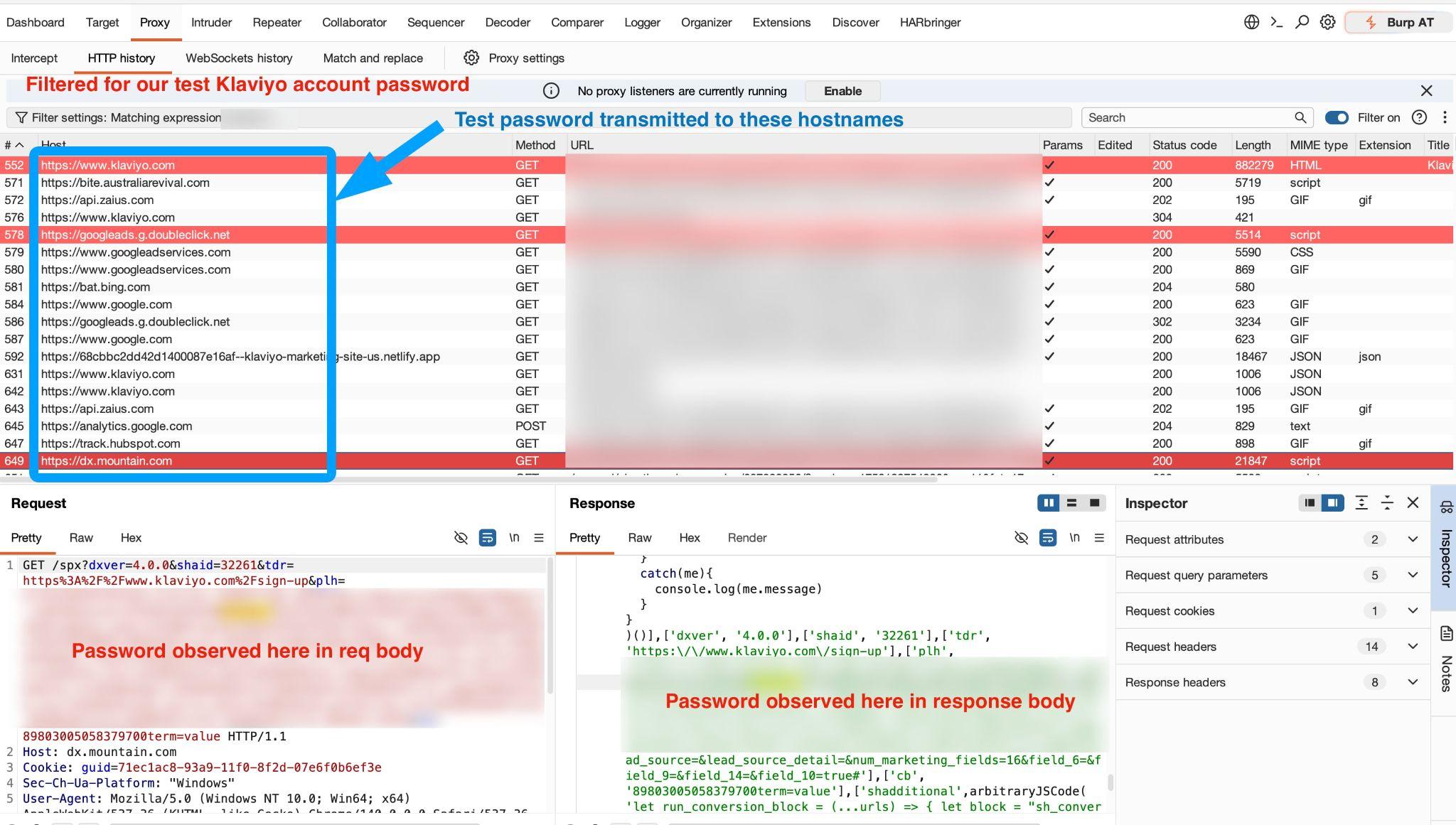Open Request pane hamburger menu
Image resolution: width=1456 pixels, height=825 pixels.
[539, 538]
